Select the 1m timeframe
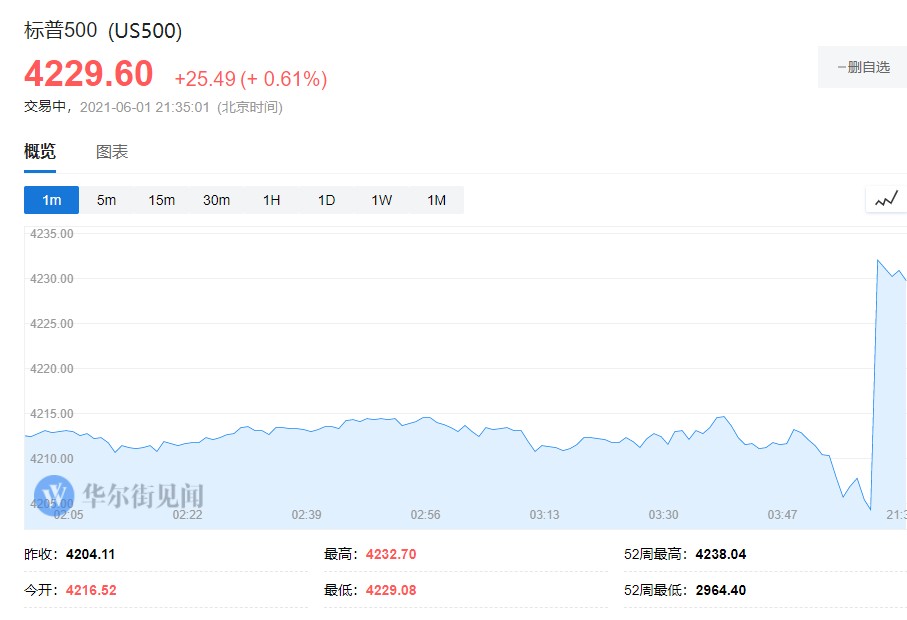Viewport: 907px width, 620px height. click(52, 200)
